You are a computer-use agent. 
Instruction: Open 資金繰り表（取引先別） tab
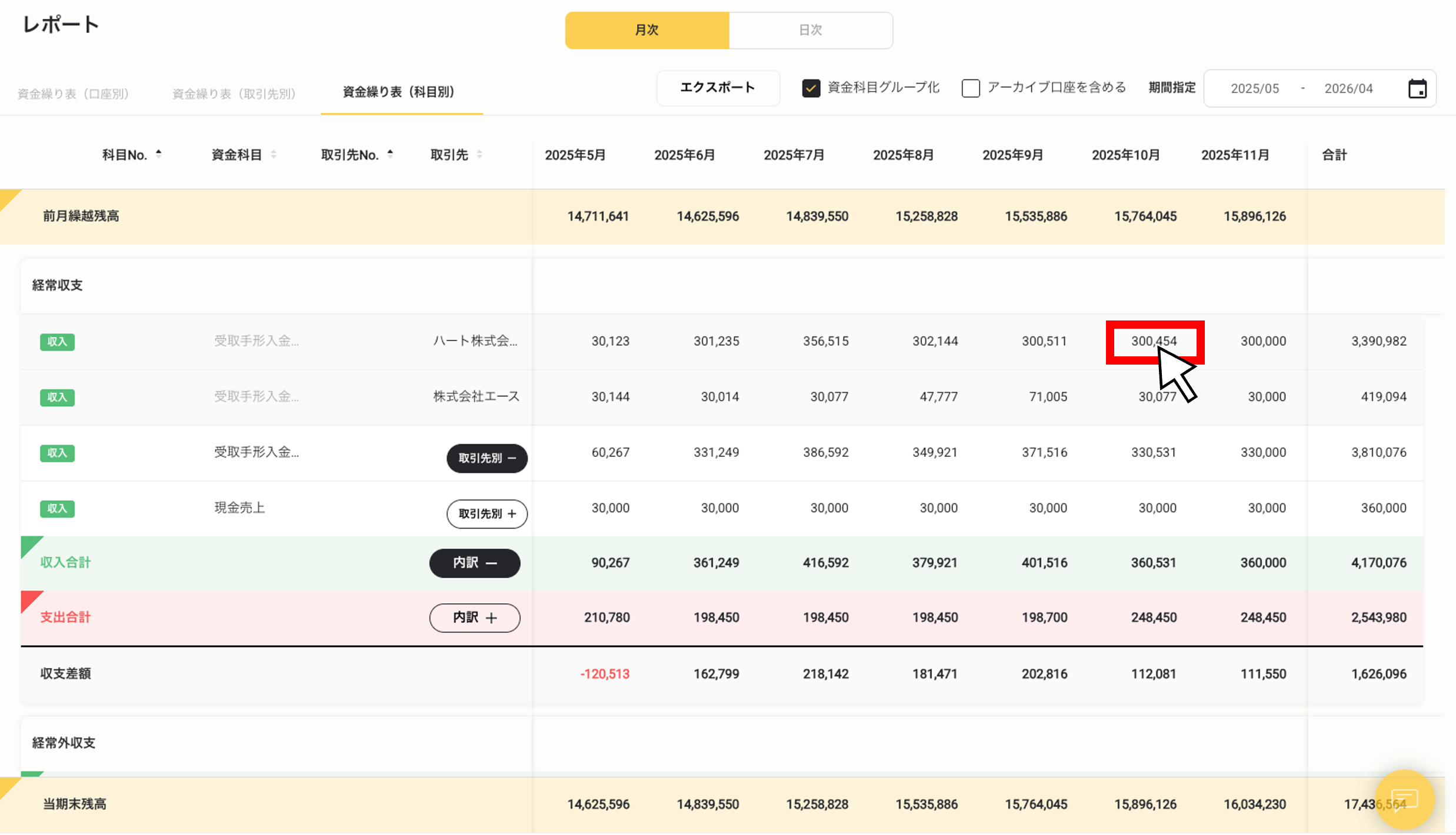pyautogui.click(x=234, y=93)
